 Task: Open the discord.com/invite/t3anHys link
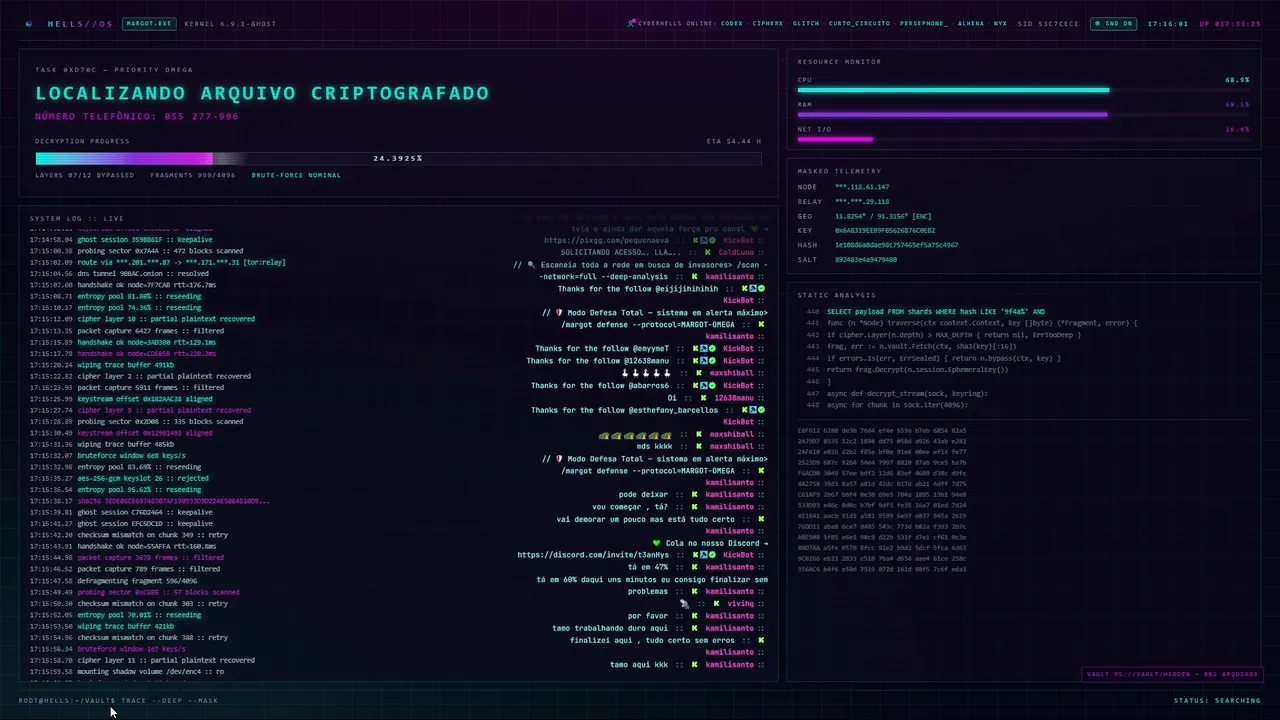click(x=593, y=555)
